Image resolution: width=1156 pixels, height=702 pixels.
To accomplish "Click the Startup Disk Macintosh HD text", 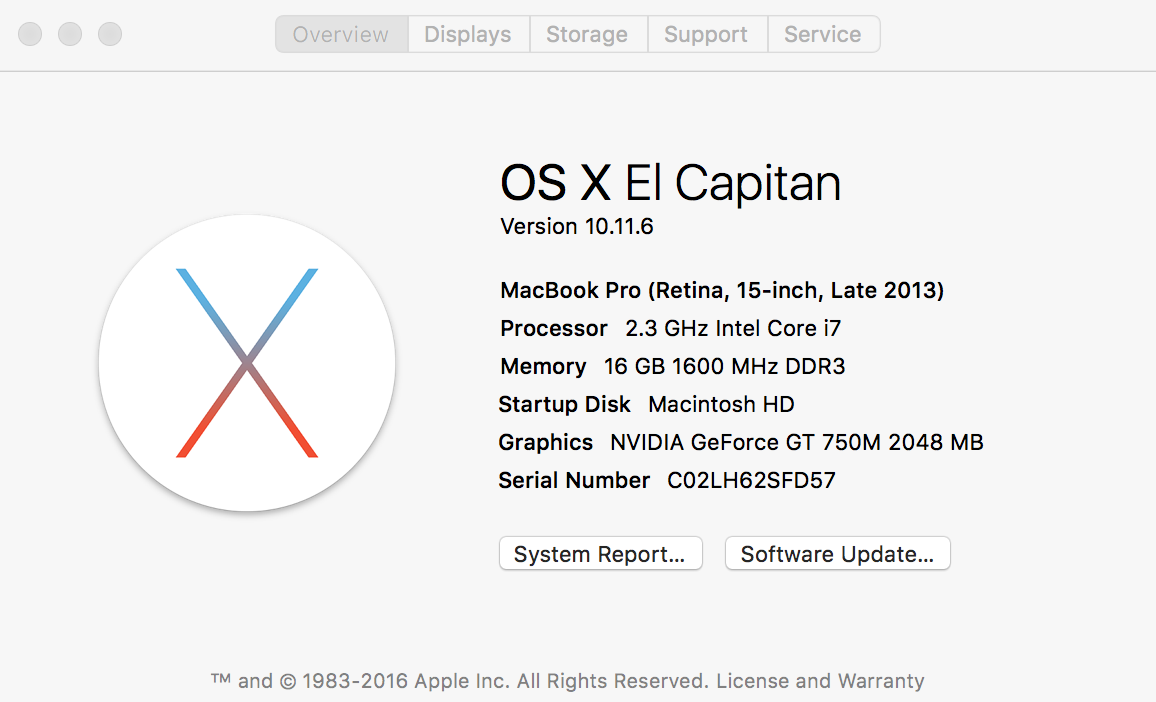I will pos(646,404).
